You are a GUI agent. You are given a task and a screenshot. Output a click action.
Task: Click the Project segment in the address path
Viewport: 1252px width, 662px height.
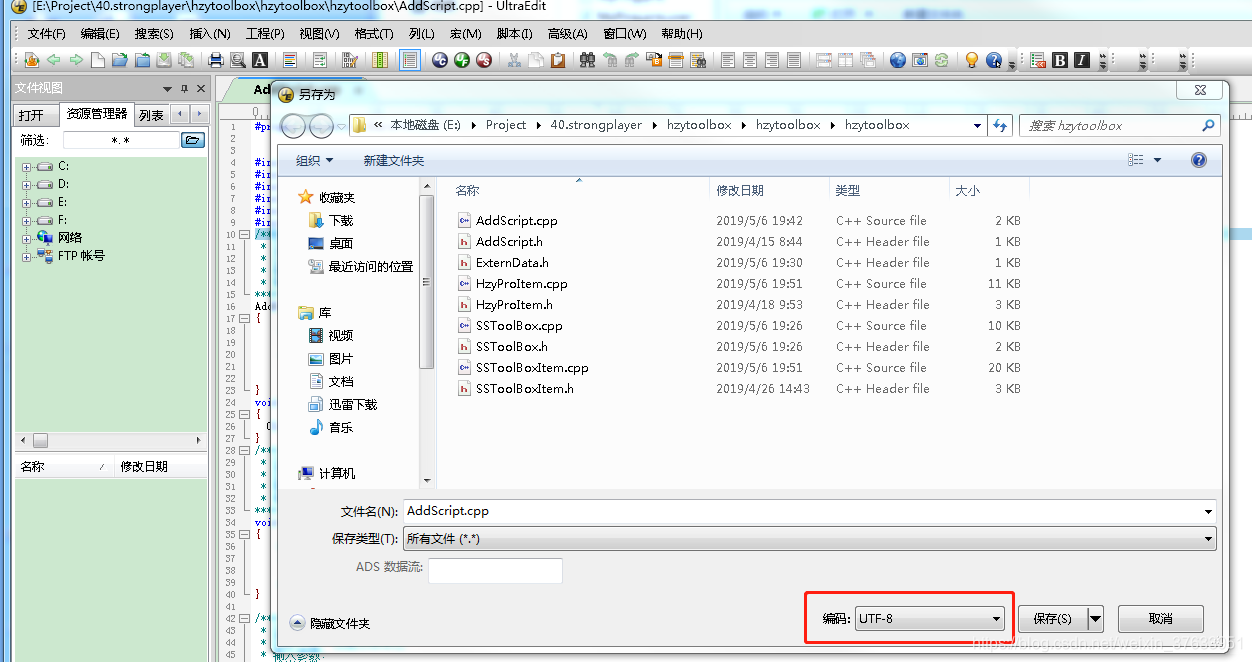coord(506,125)
